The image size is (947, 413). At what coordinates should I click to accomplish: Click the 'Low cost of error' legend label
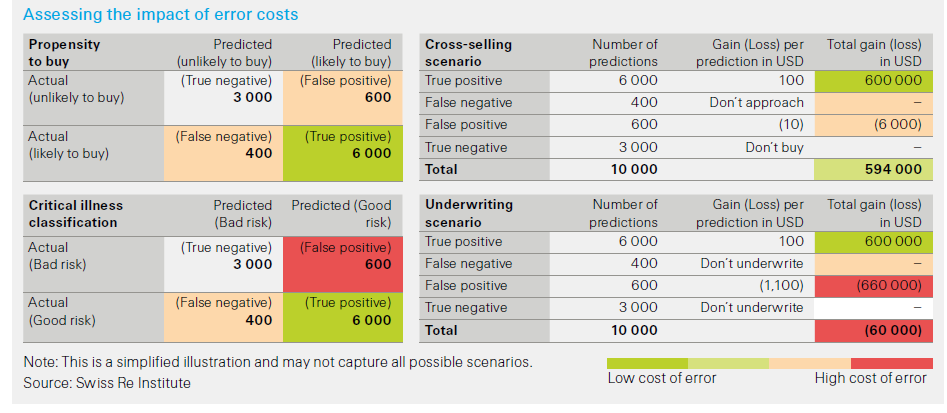point(662,379)
